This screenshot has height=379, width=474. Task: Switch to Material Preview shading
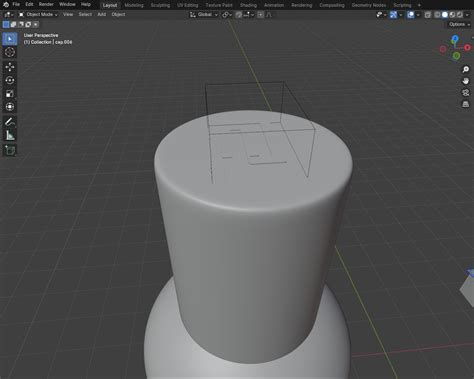pyautogui.click(x=452, y=15)
